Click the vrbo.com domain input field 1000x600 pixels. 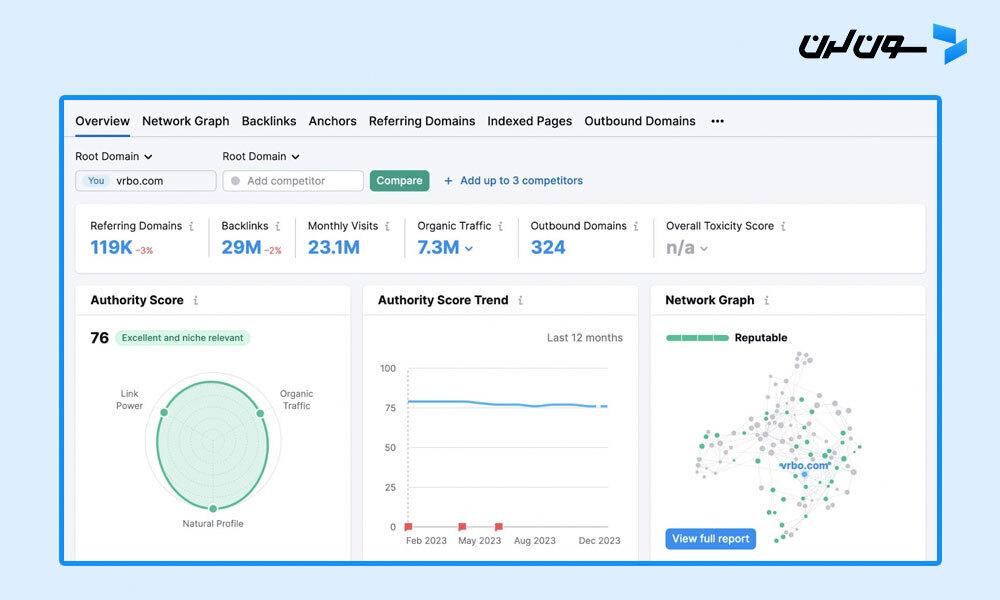pos(145,181)
